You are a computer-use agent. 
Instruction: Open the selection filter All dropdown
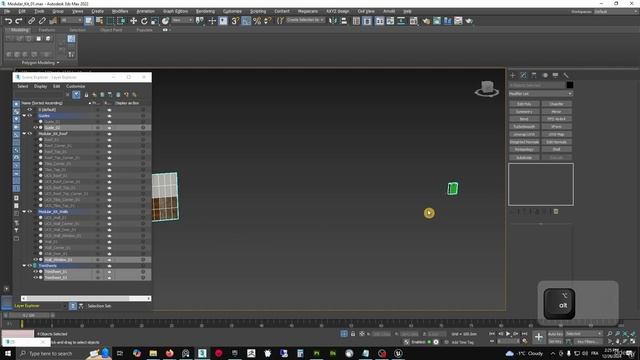71,20
